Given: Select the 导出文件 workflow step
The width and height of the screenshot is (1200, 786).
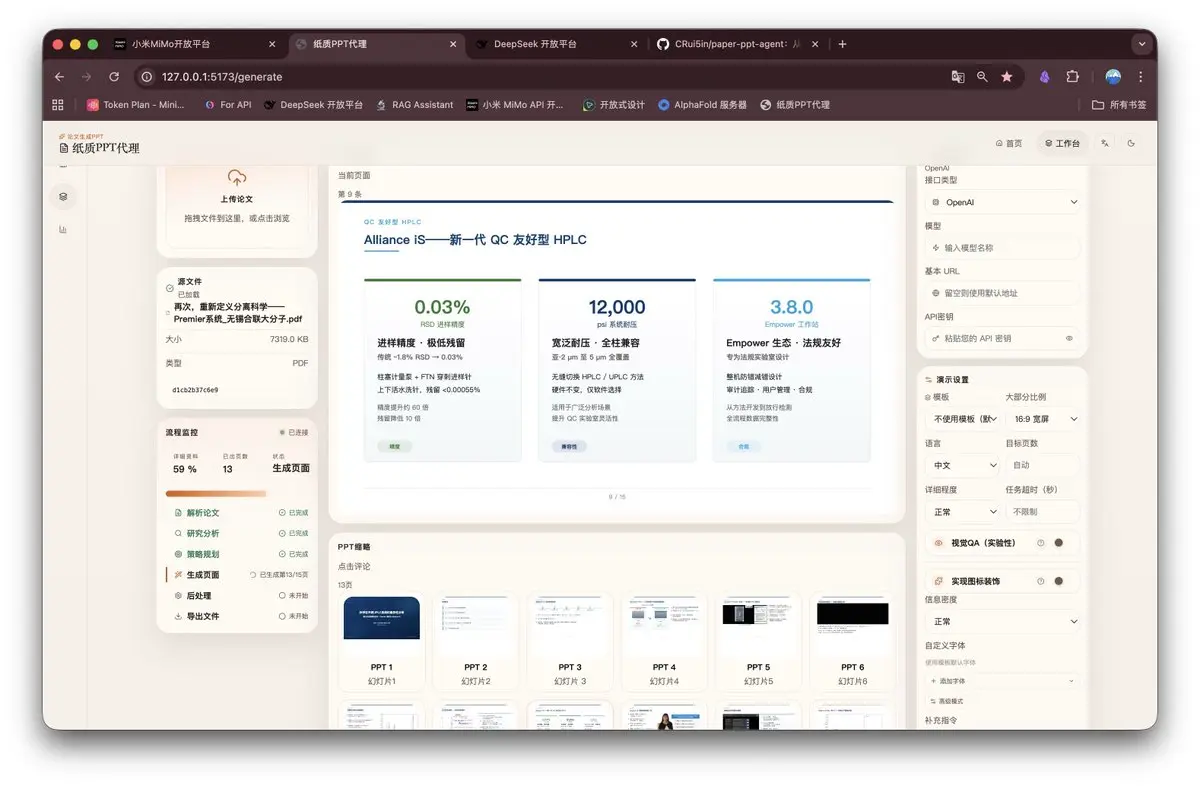Looking at the screenshot, I should tap(237, 616).
